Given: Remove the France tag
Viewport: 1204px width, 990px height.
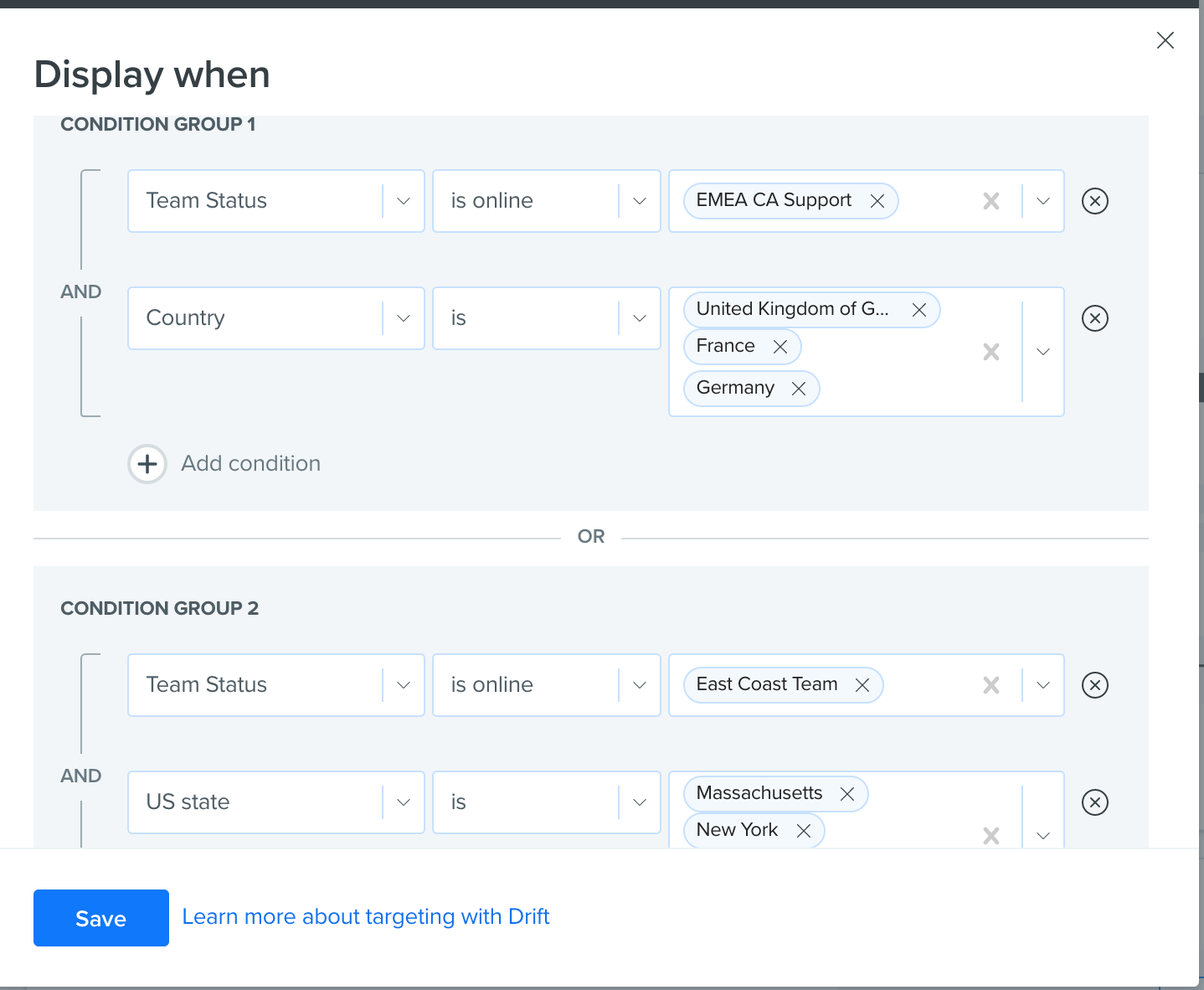Looking at the screenshot, I should pyautogui.click(x=780, y=347).
